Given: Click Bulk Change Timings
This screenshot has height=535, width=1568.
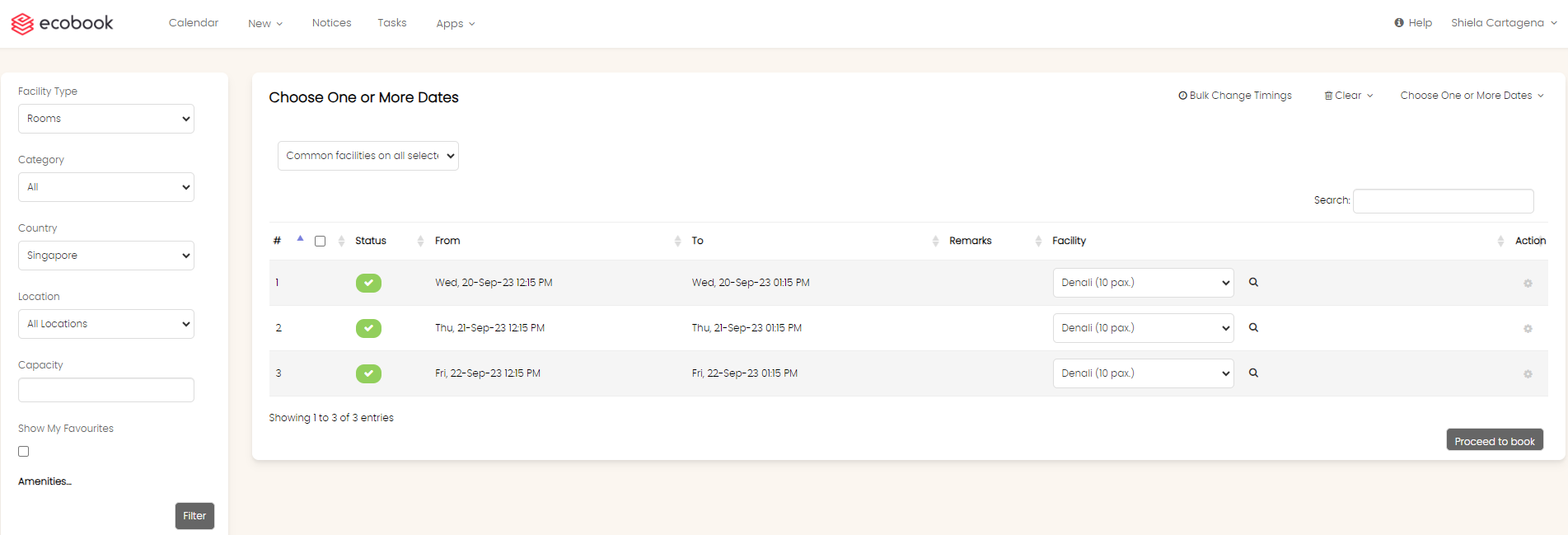Looking at the screenshot, I should tap(1235, 96).
